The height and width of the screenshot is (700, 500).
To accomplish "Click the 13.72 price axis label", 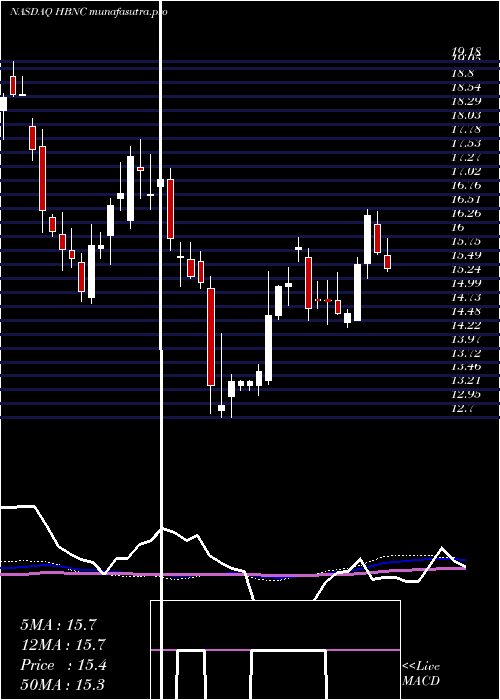I will 466,353.
